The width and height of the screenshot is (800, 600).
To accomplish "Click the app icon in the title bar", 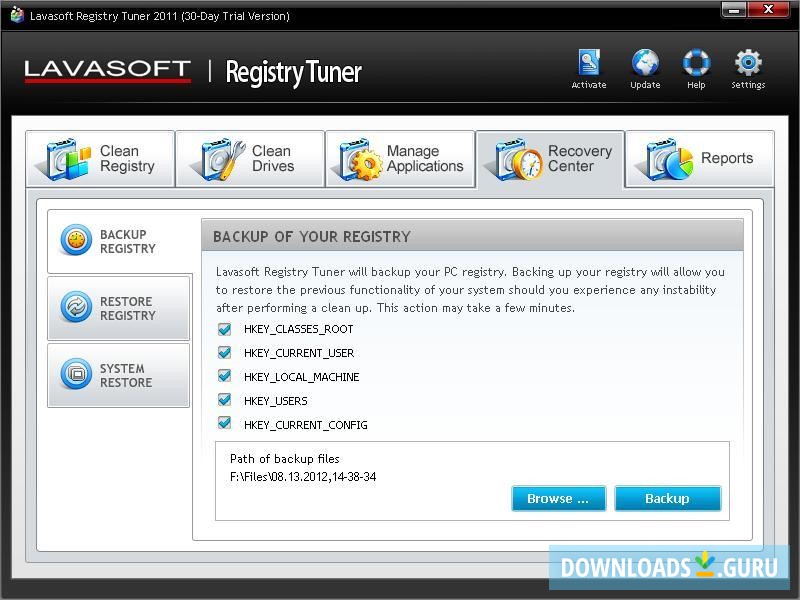I will coord(17,15).
